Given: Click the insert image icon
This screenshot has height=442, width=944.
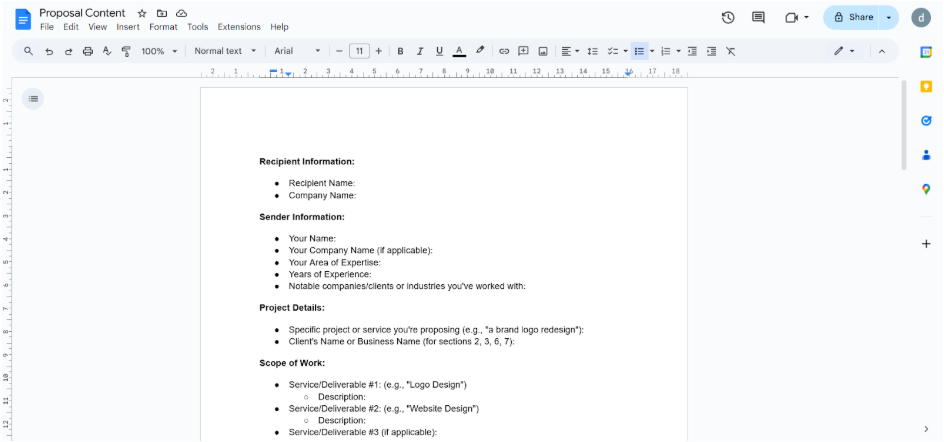Looking at the screenshot, I should point(543,51).
